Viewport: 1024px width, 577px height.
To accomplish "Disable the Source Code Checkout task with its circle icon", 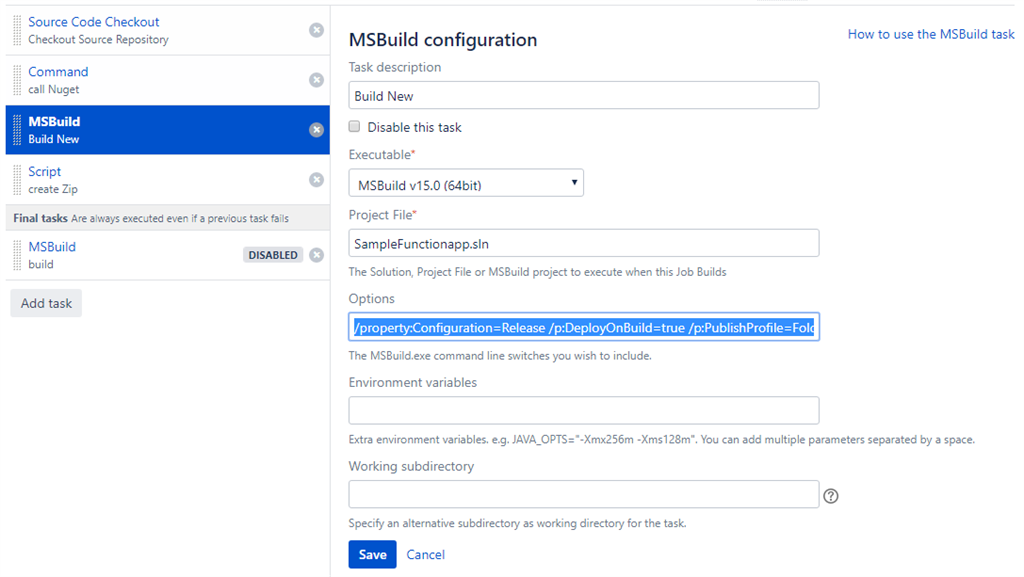I will (x=317, y=30).
